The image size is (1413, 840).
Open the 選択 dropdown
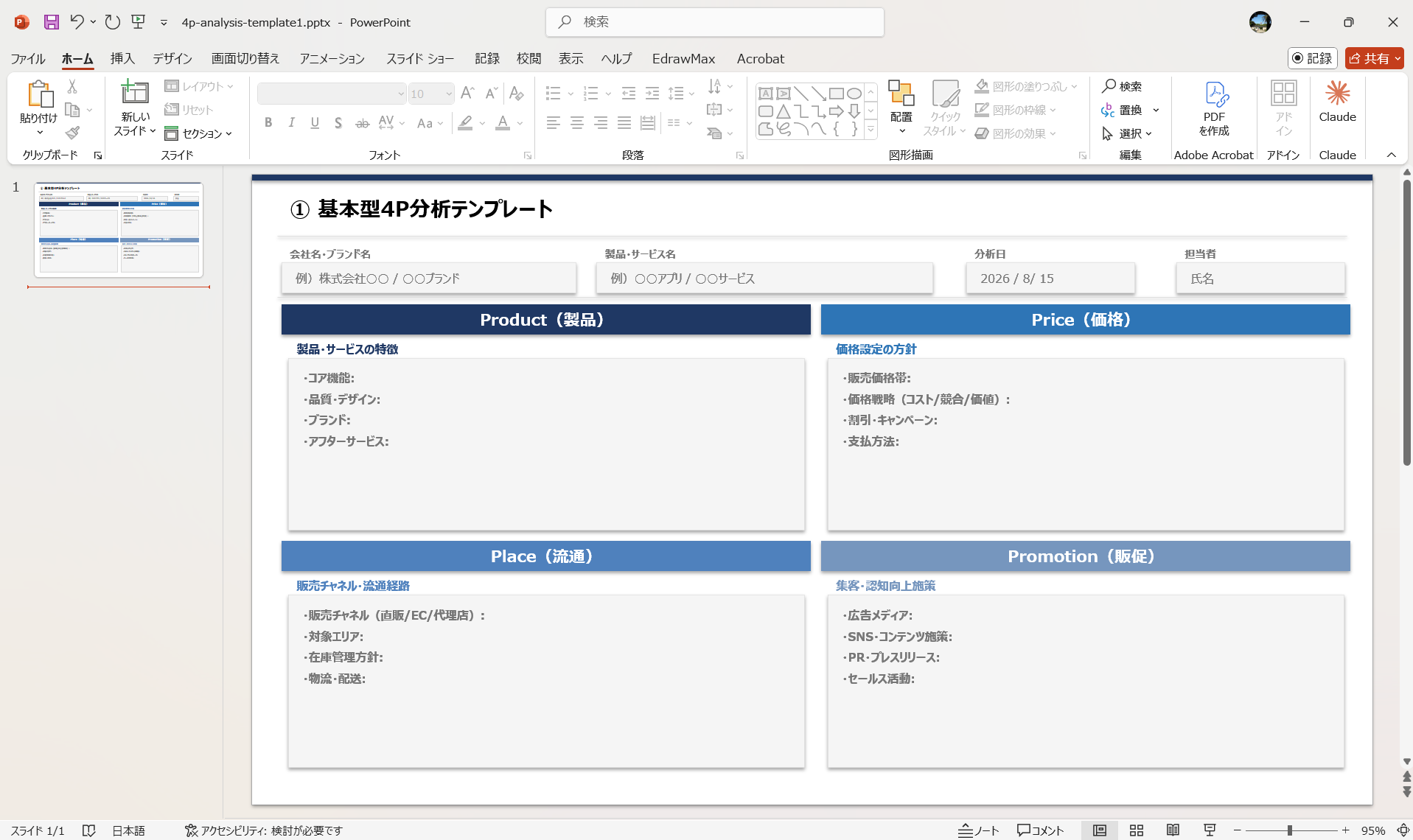coord(1127,133)
